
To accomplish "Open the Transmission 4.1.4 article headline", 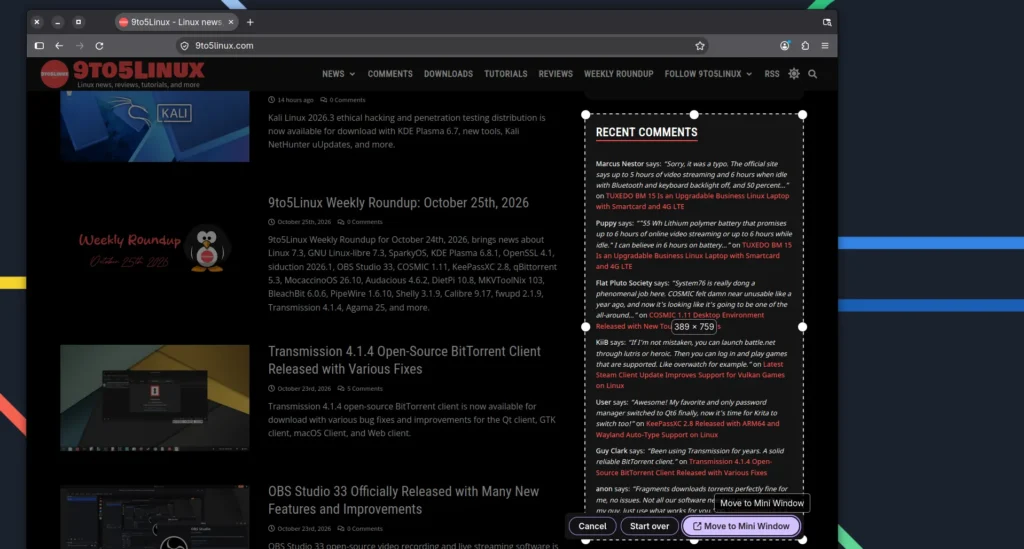I will click(x=404, y=360).
